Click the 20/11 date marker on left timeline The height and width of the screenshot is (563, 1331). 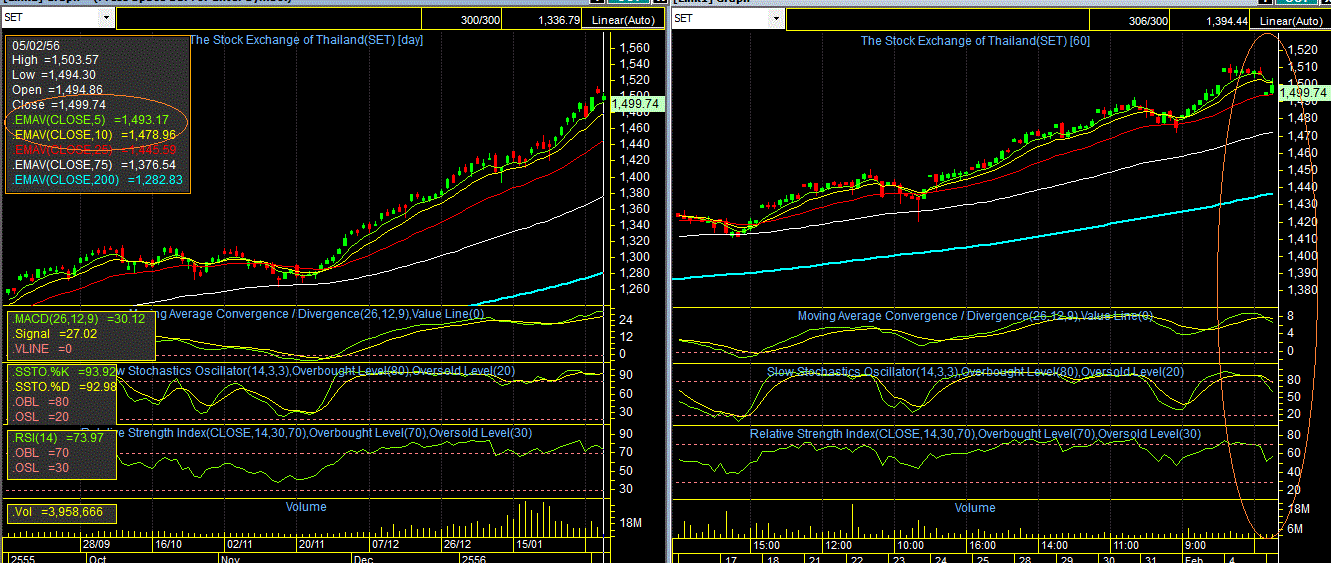pos(312,545)
